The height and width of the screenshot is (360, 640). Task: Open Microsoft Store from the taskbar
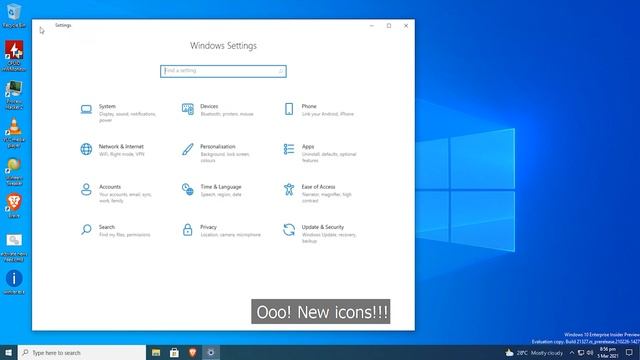(x=174, y=353)
